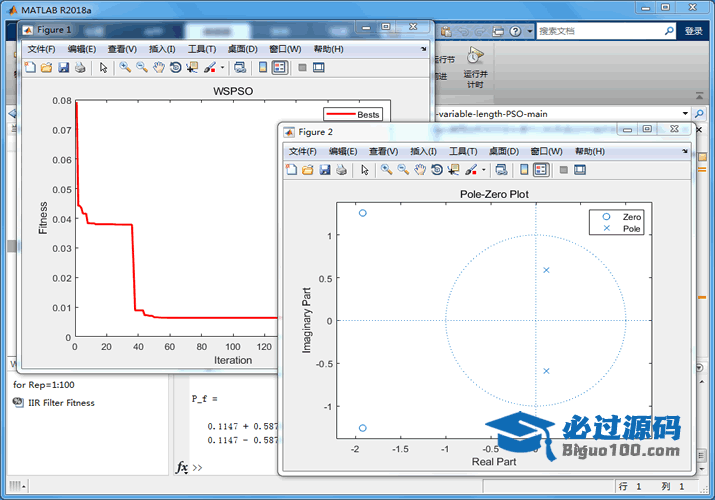Print figure icon in Figure 2 toolbar
The image size is (715, 500).
tap(342, 170)
